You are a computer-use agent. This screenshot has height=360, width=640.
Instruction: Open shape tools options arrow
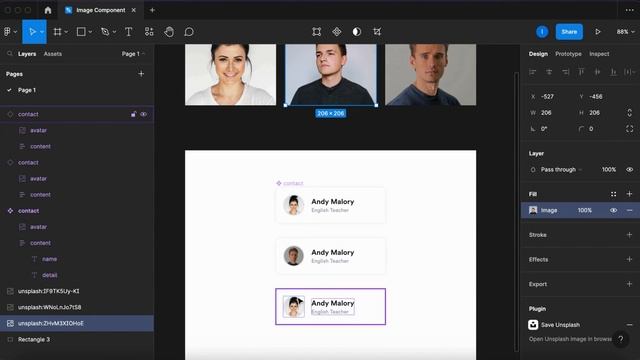coord(90,32)
